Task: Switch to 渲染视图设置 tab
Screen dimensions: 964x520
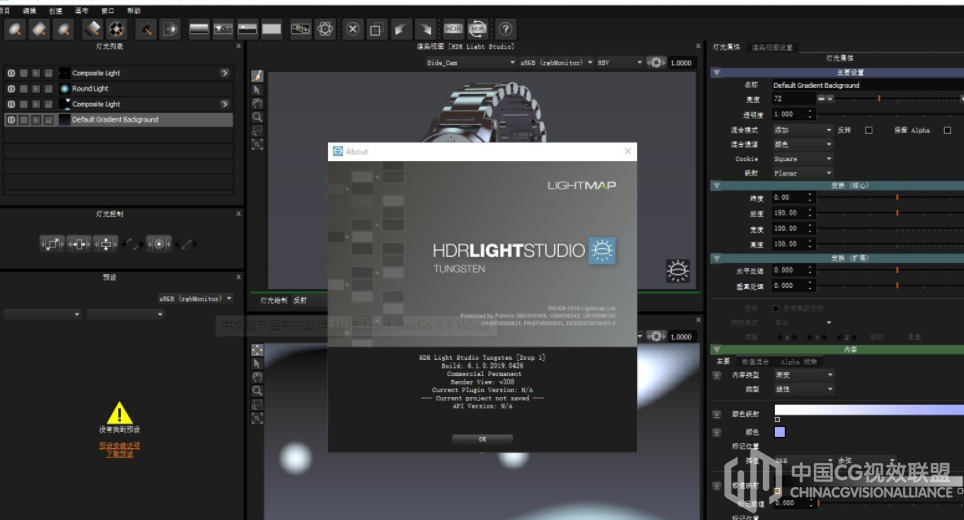Action: pos(772,47)
